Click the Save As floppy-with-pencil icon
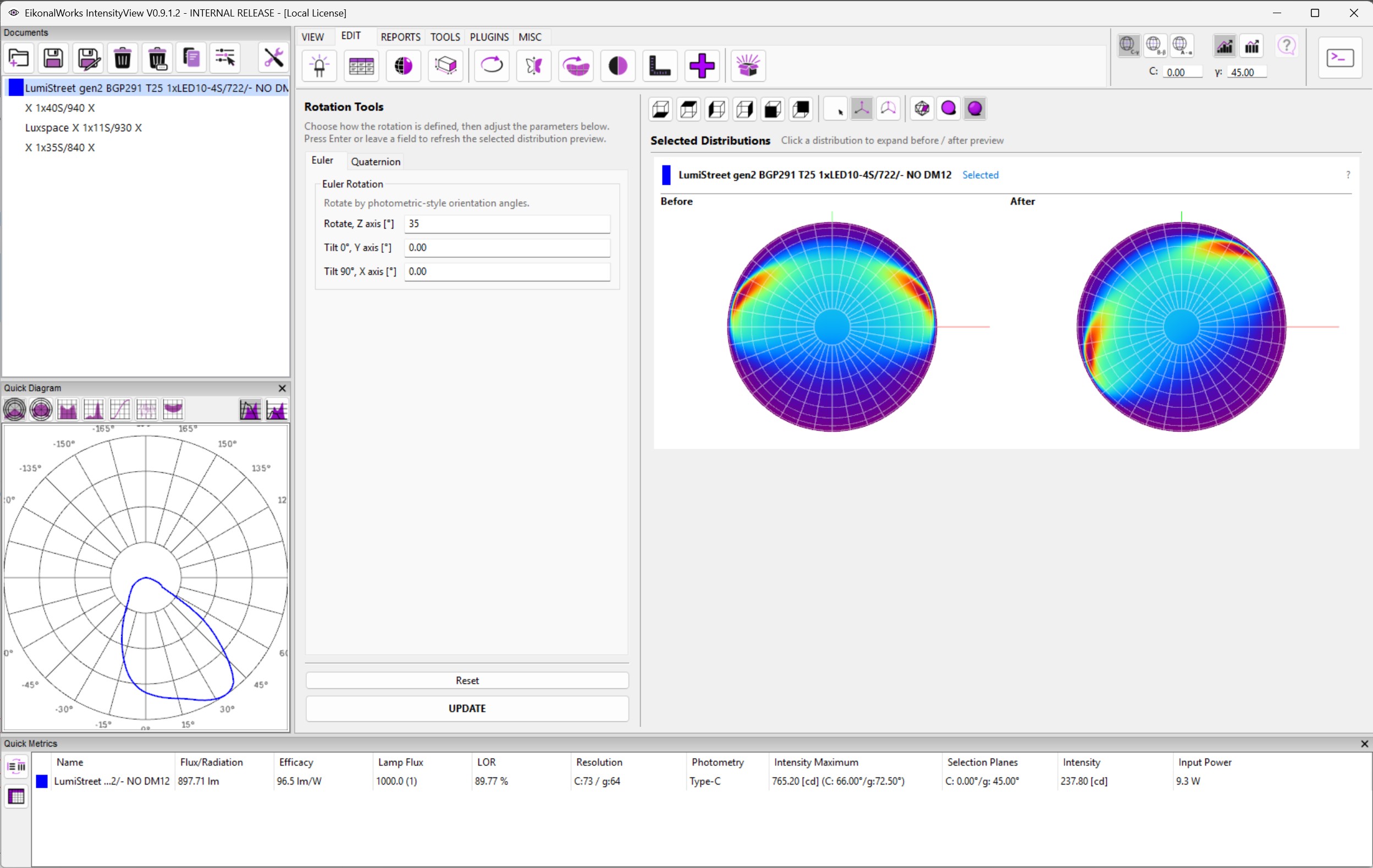The height and width of the screenshot is (868, 1373). (89, 58)
